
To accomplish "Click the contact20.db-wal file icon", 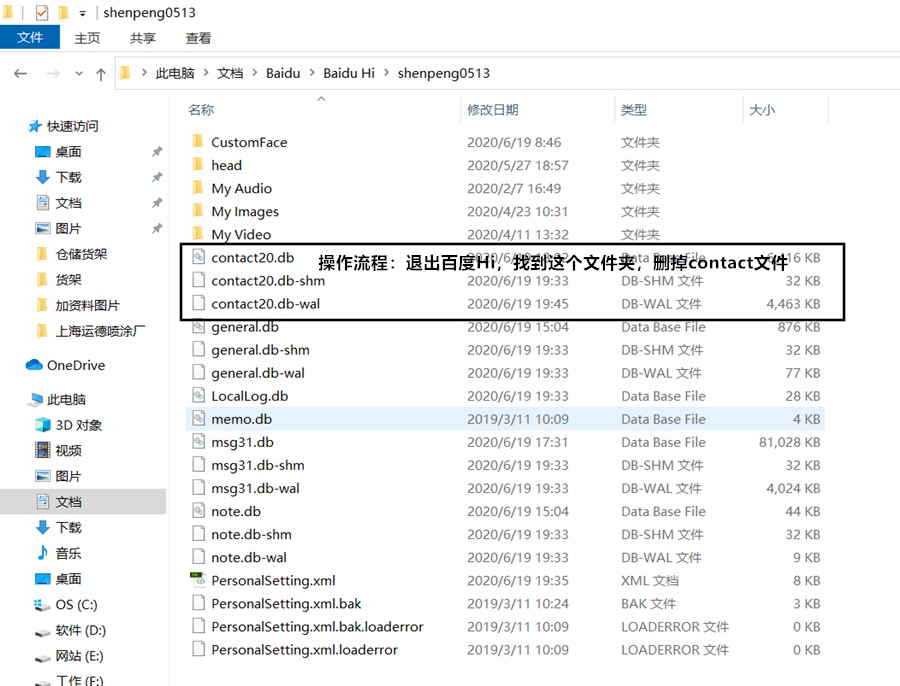I will click(198, 303).
